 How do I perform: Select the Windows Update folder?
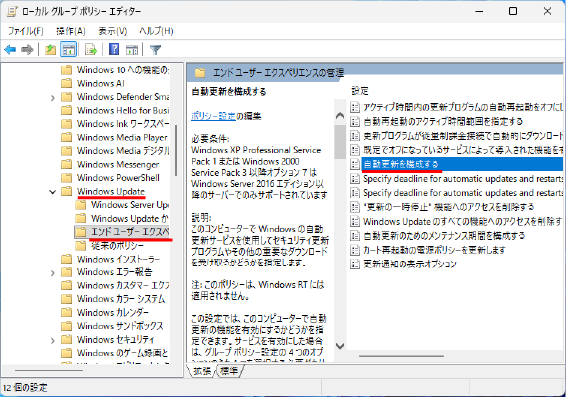tap(110, 192)
